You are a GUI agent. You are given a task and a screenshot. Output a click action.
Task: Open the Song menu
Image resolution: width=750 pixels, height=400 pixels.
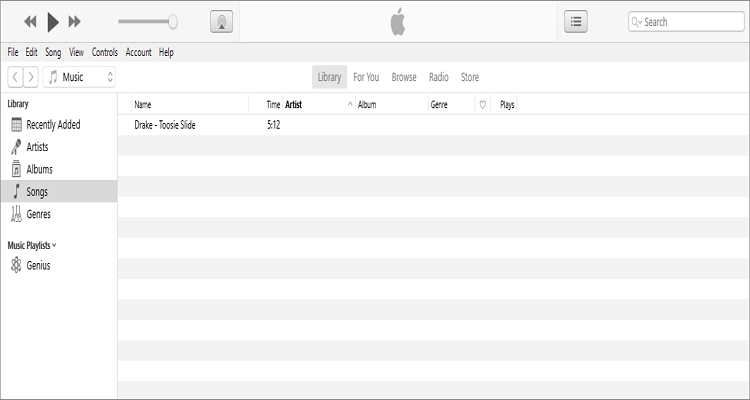[53, 52]
